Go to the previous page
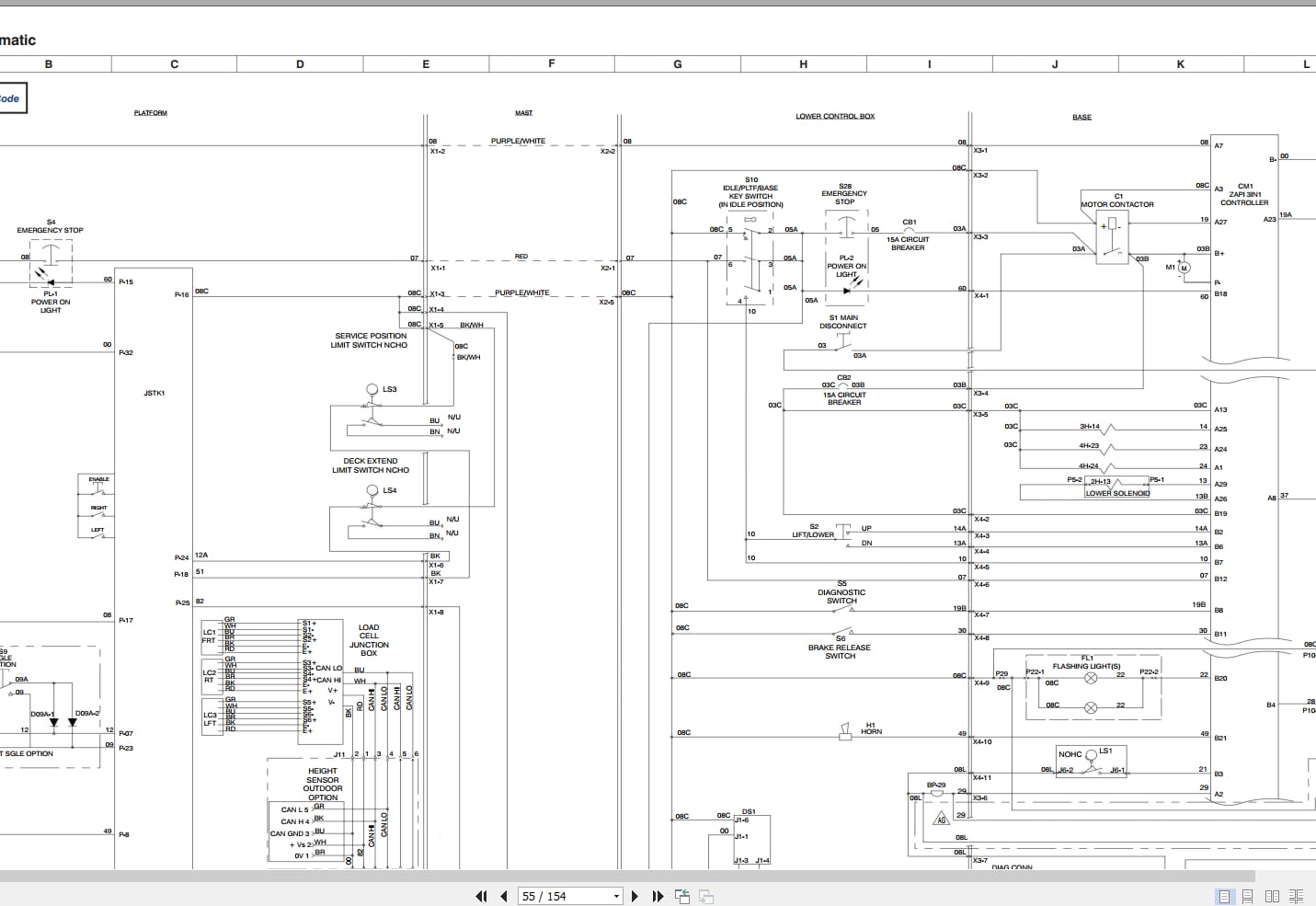This screenshot has width=1316, height=906. 504,896
